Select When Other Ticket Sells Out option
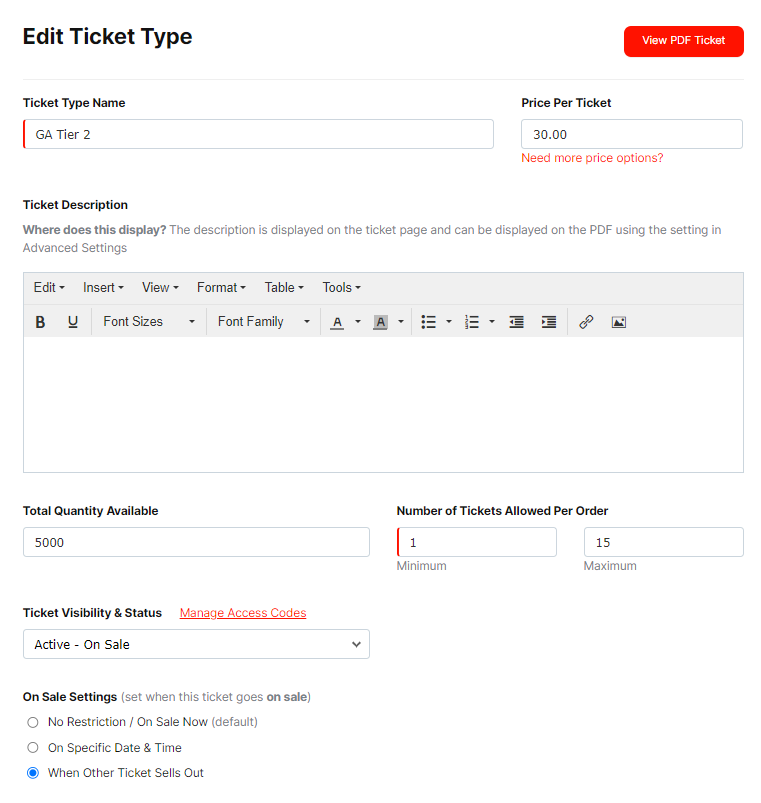 tap(33, 773)
